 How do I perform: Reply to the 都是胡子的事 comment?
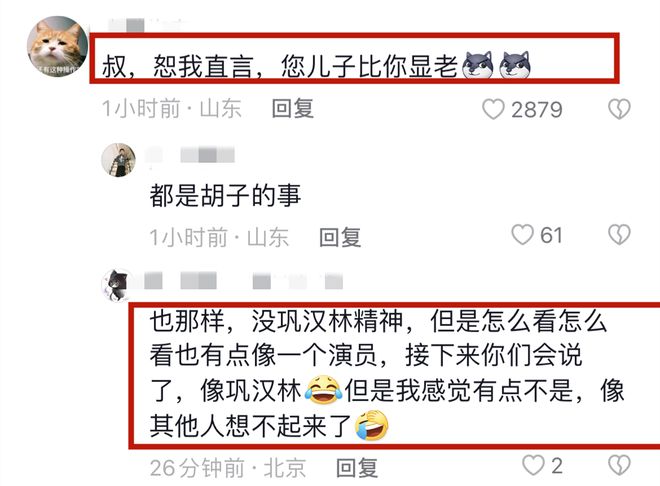click(x=340, y=237)
